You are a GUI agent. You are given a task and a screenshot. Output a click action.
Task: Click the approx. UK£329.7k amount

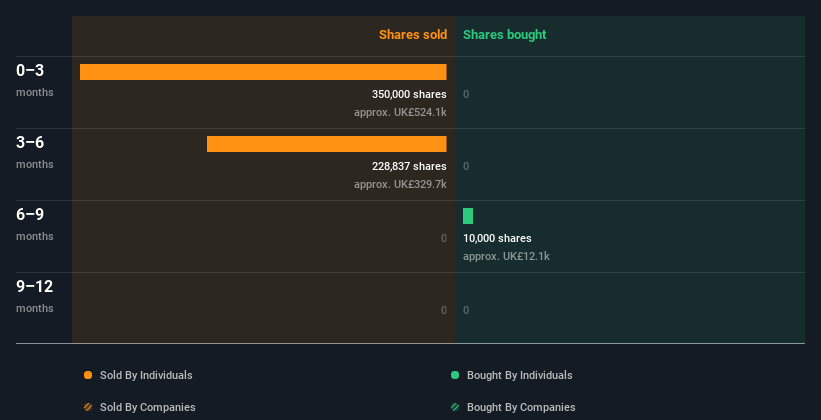point(401,184)
